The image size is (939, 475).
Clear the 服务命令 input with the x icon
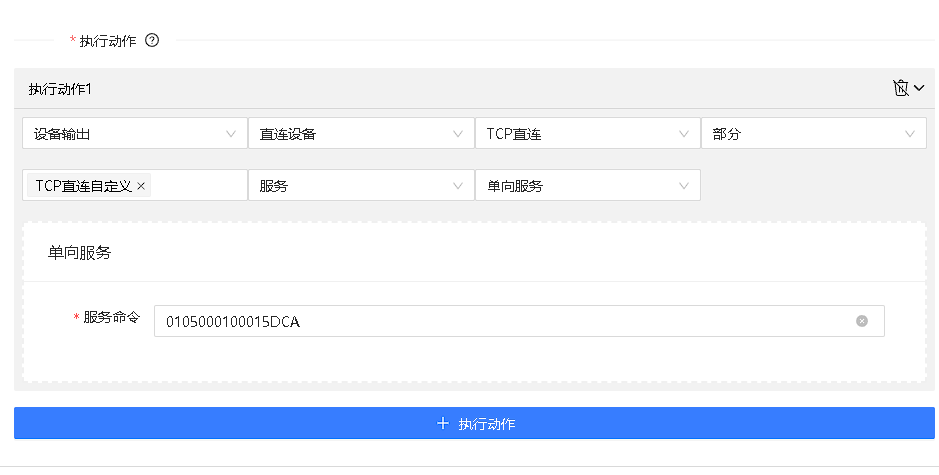(x=862, y=321)
